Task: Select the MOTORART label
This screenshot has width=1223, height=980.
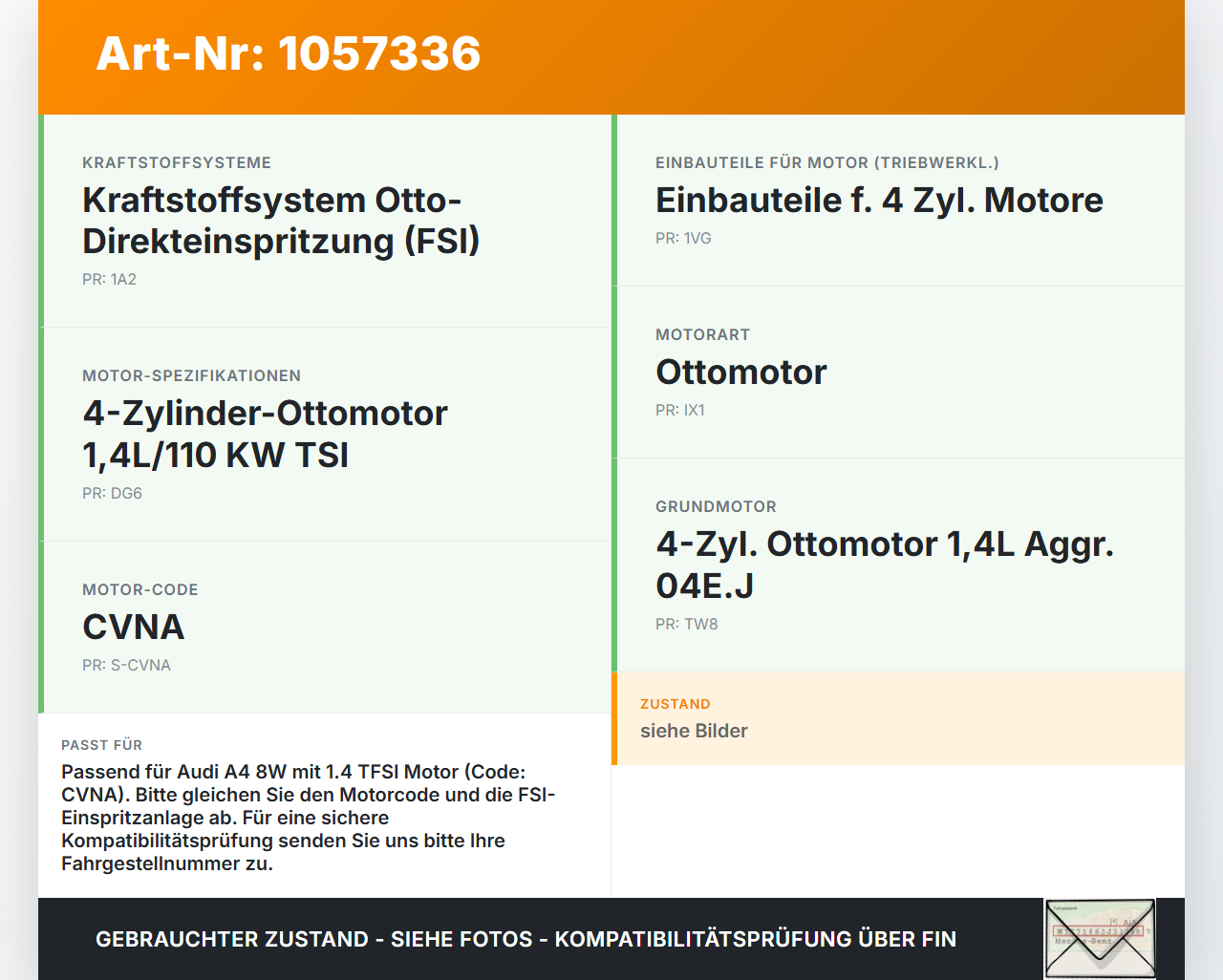Action: pyautogui.click(x=703, y=335)
